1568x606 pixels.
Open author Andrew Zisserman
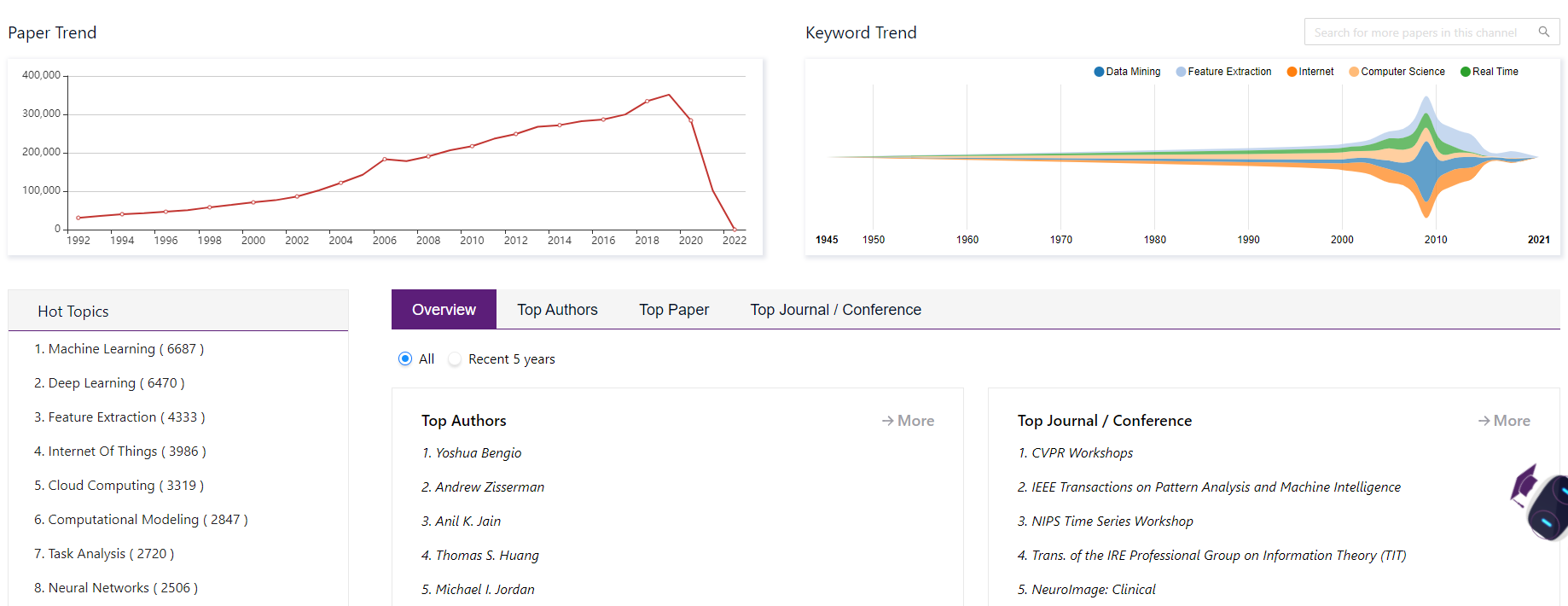point(483,487)
